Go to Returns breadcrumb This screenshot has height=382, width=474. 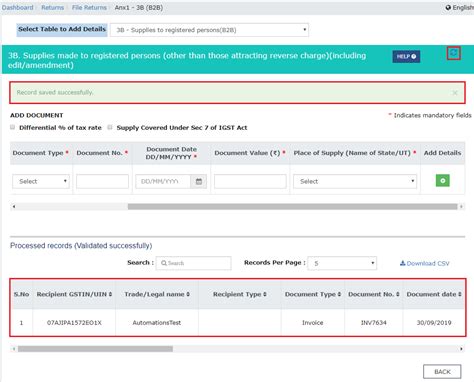click(52, 7)
